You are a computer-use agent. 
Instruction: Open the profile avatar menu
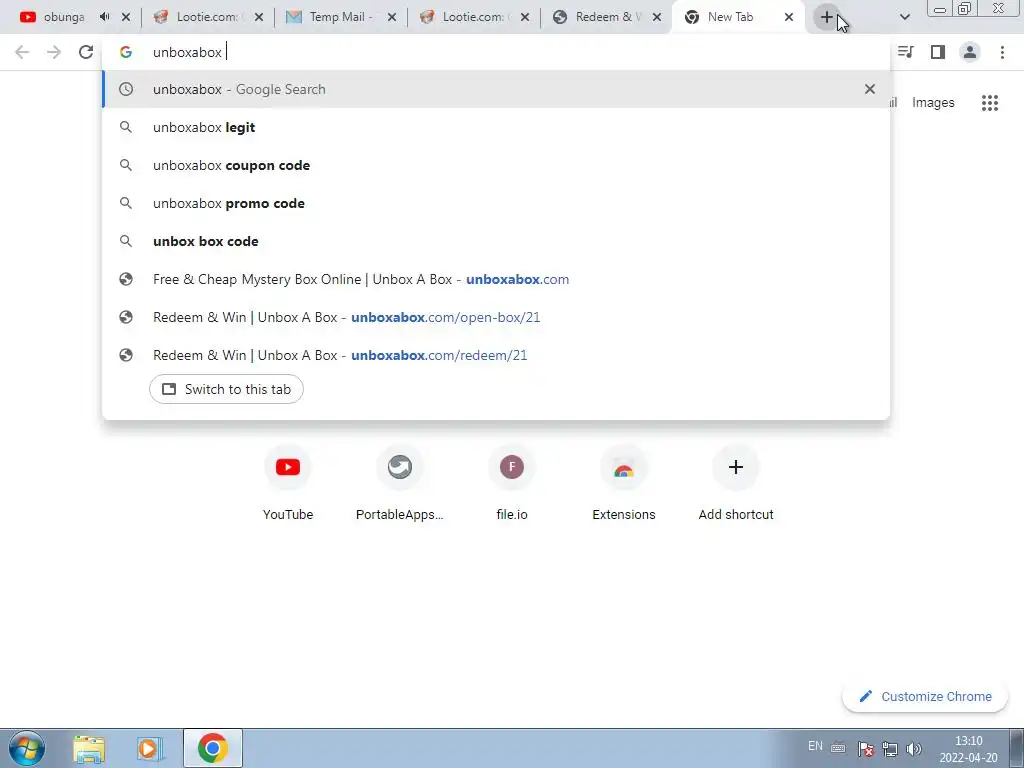pyautogui.click(x=970, y=52)
